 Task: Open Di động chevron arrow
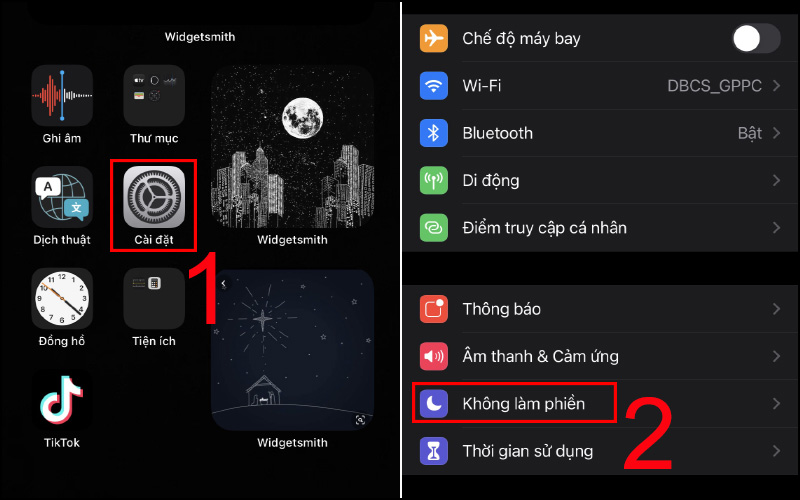[776, 181]
